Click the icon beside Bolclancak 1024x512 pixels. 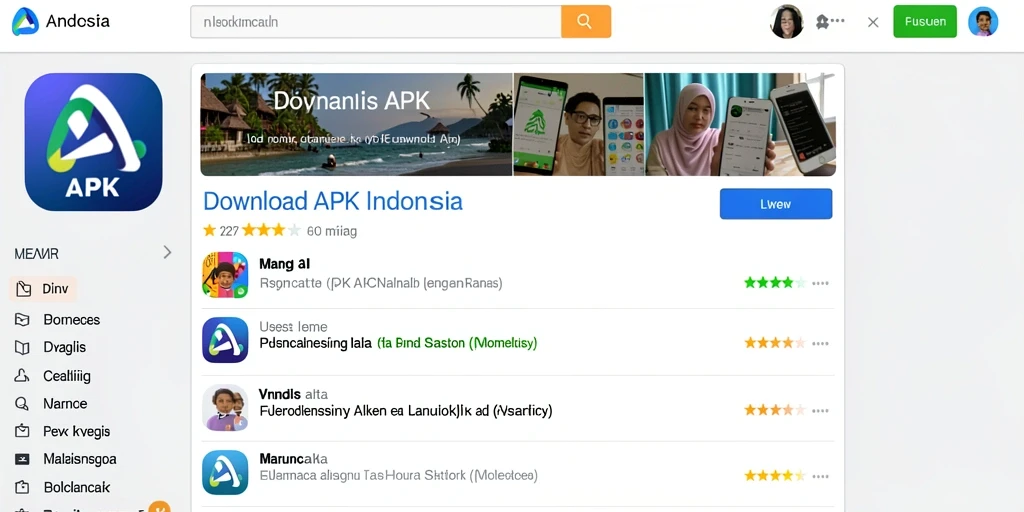pyautogui.click(x=22, y=487)
